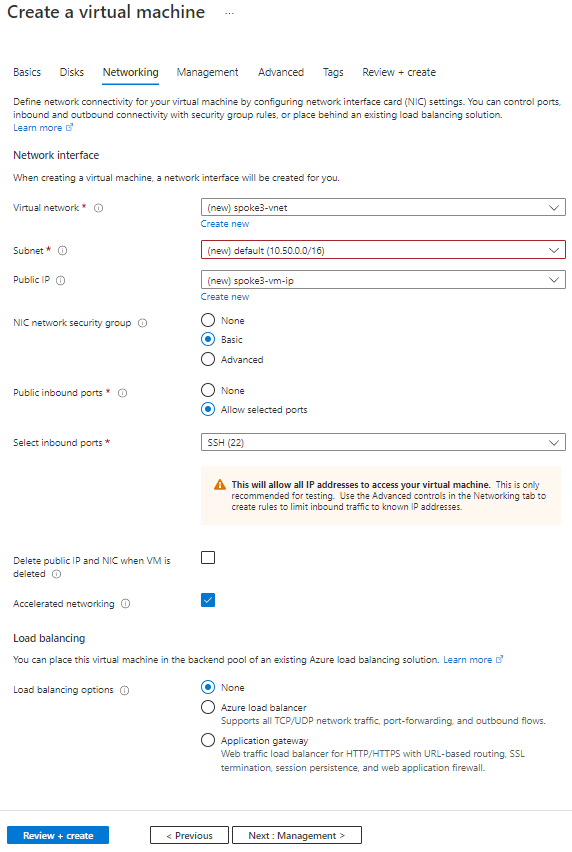Screen dimensions: 572x852
Task: Switch to the Disks tab
Action: (72, 72)
